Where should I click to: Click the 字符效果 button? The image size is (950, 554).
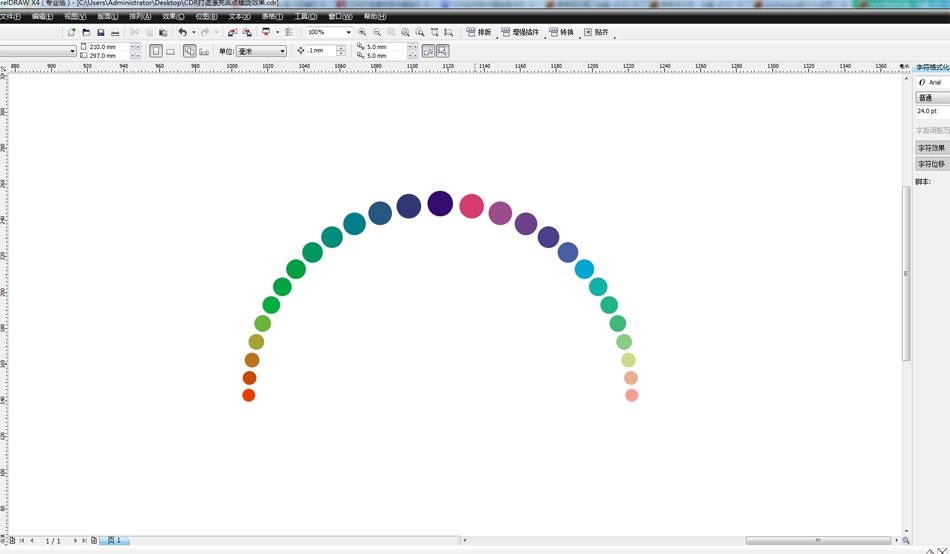point(931,148)
